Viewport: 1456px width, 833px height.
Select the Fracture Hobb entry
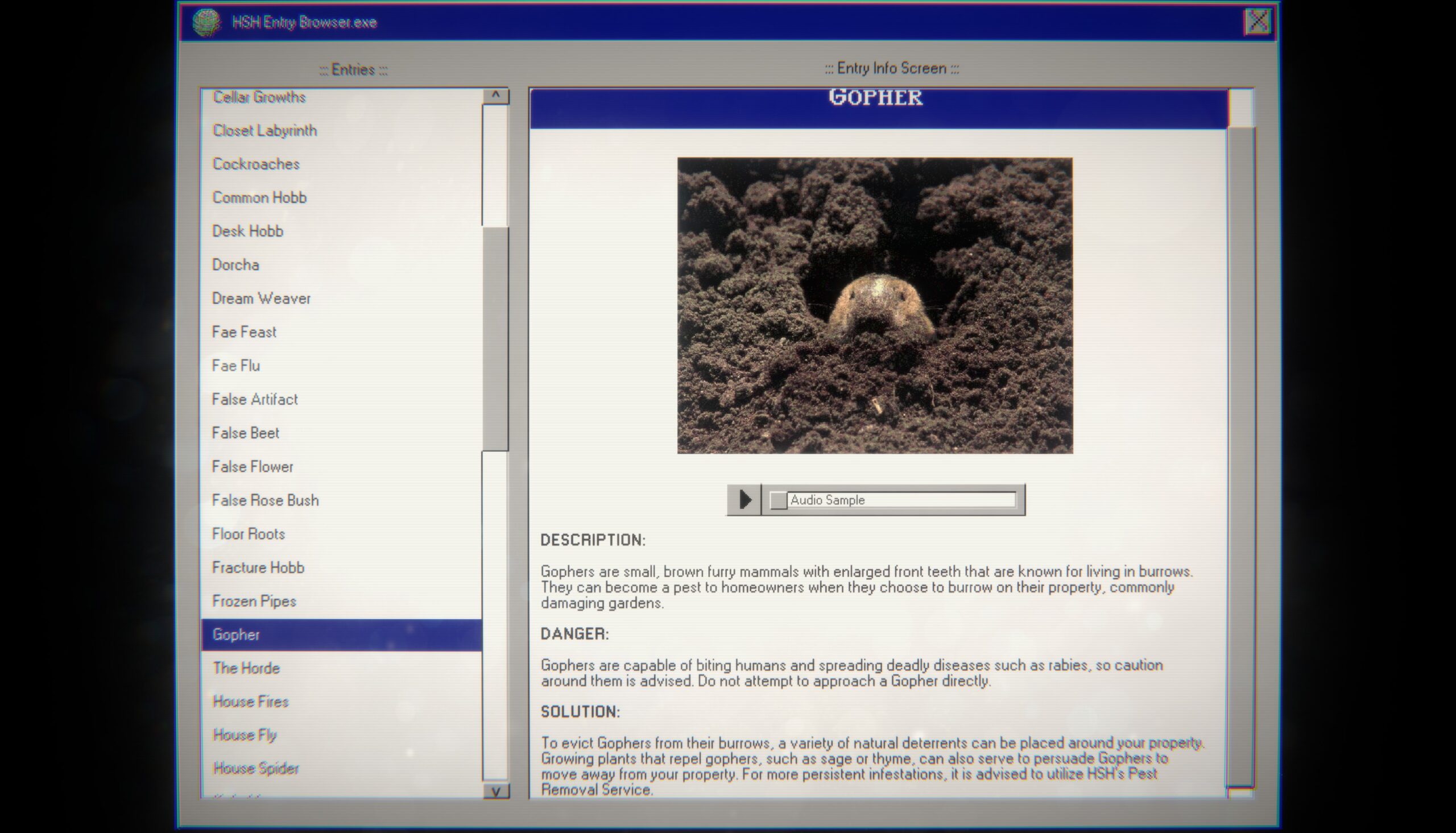pyautogui.click(x=259, y=567)
